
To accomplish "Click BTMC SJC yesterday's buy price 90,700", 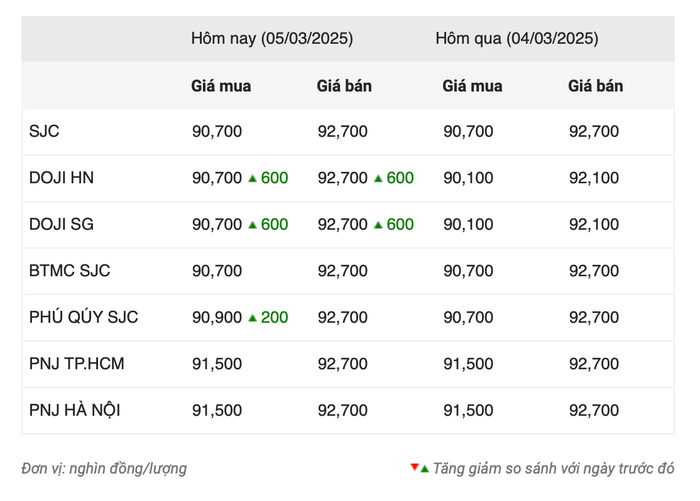I will tap(468, 271).
